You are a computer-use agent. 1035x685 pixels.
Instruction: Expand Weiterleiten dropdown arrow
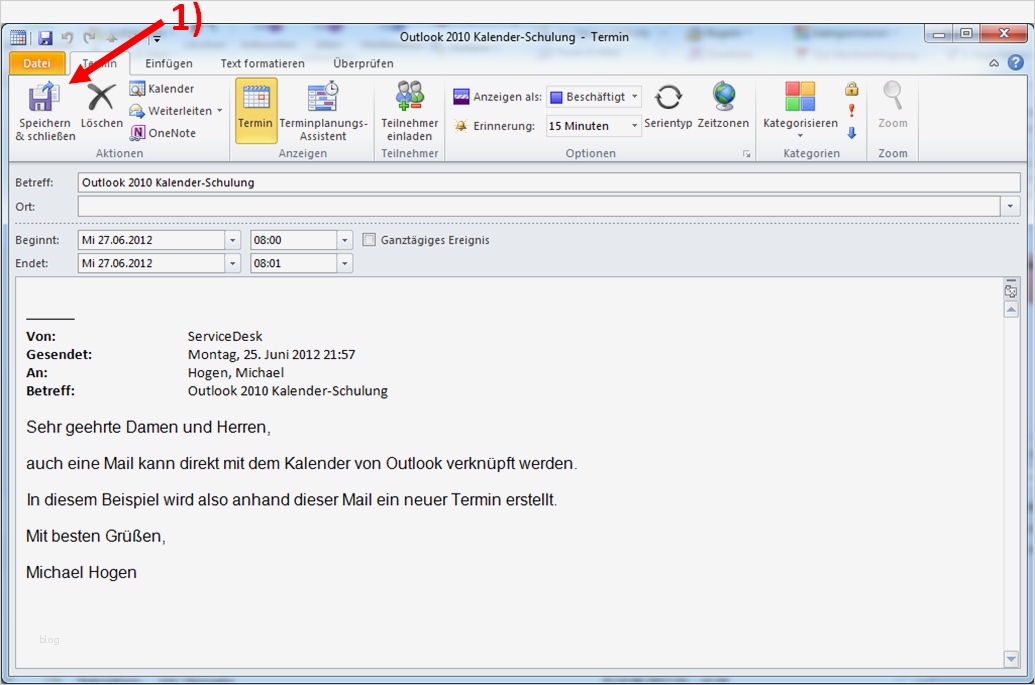[x=220, y=111]
